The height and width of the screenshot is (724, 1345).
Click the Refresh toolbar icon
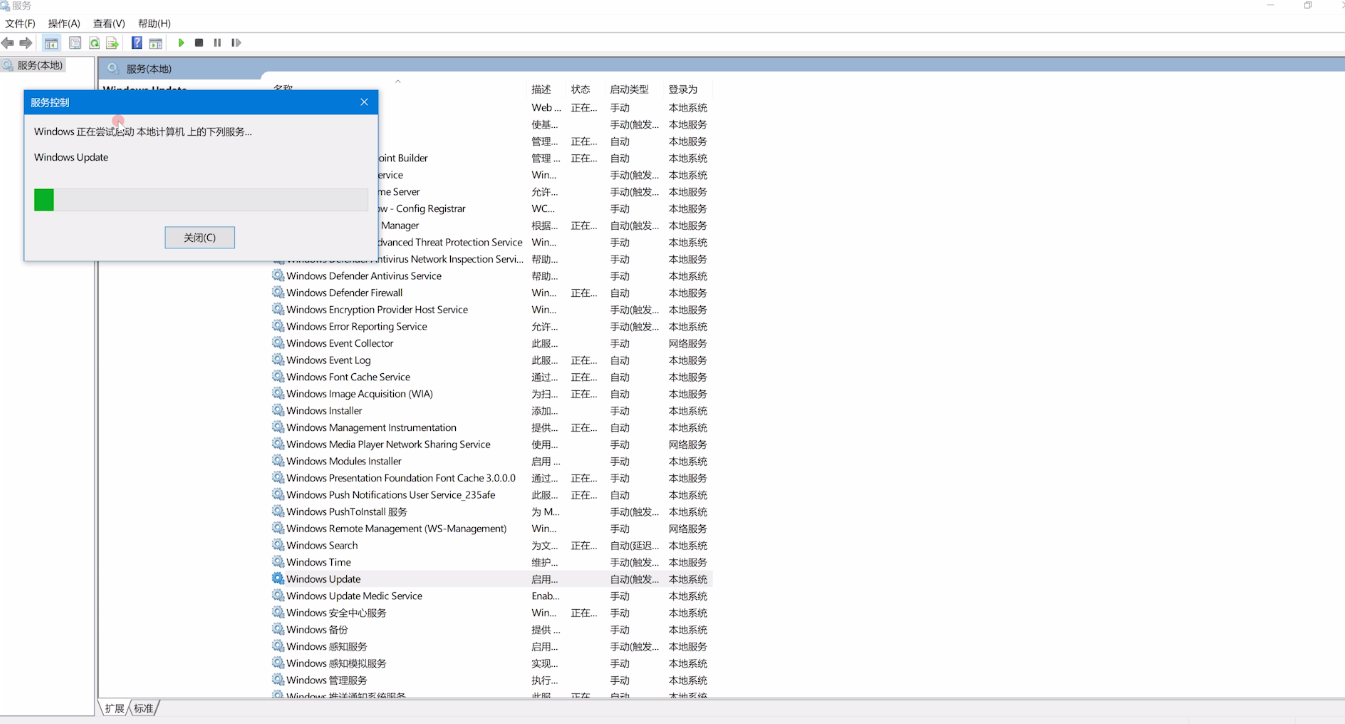[94, 43]
